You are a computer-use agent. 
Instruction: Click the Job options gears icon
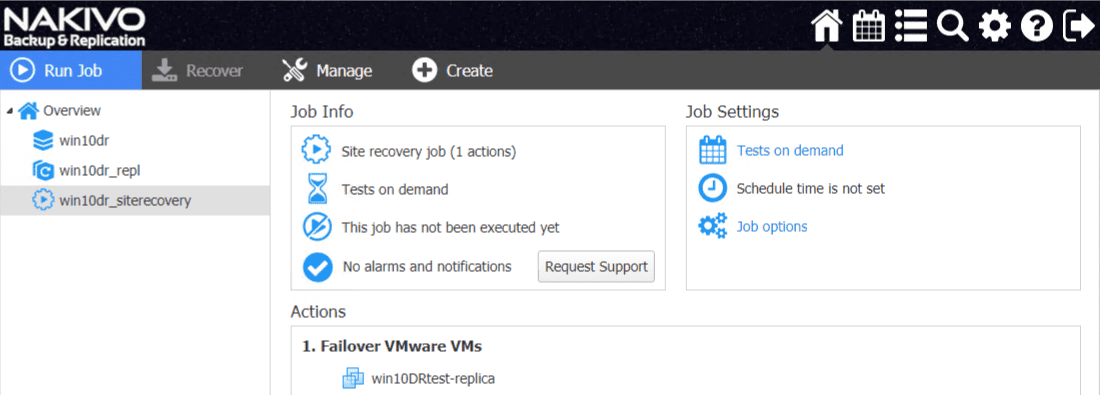coord(713,226)
